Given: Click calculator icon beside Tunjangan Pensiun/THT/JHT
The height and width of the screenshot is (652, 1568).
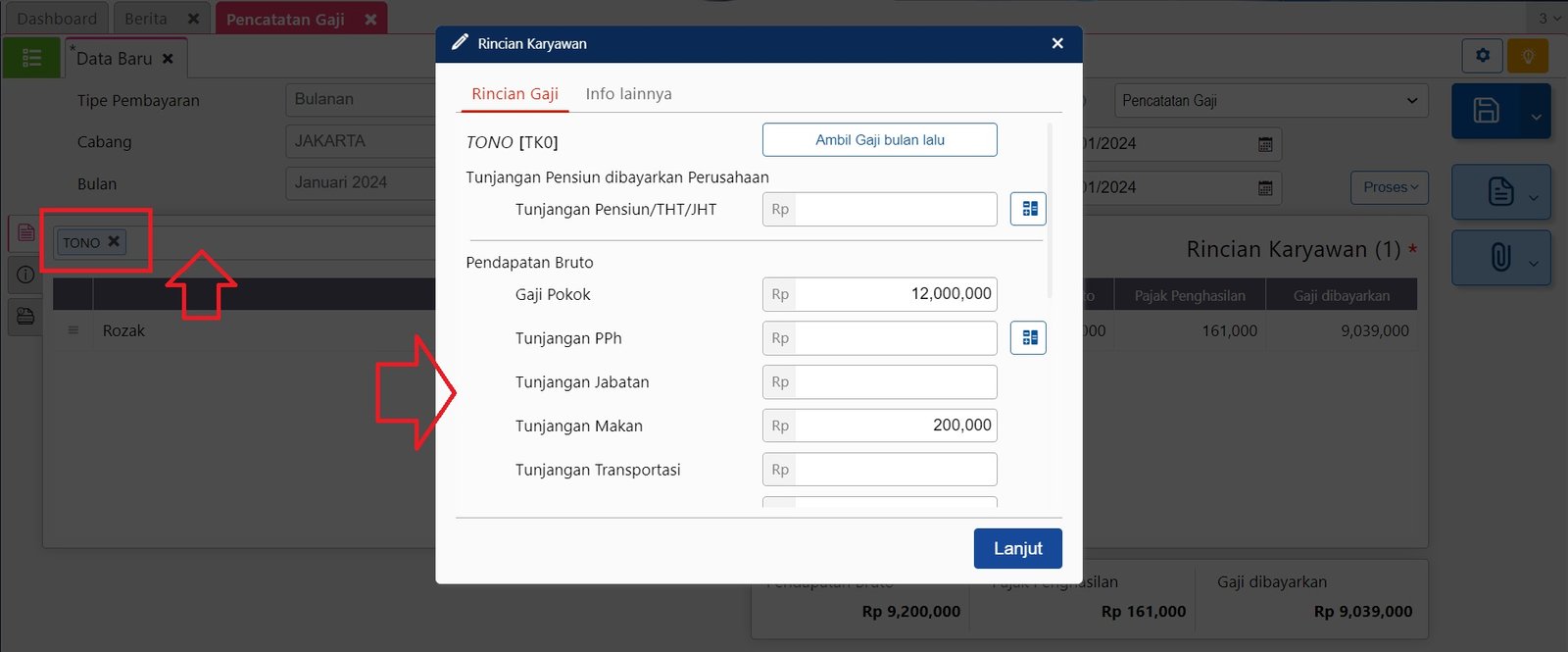Looking at the screenshot, I should point(1028,209).
